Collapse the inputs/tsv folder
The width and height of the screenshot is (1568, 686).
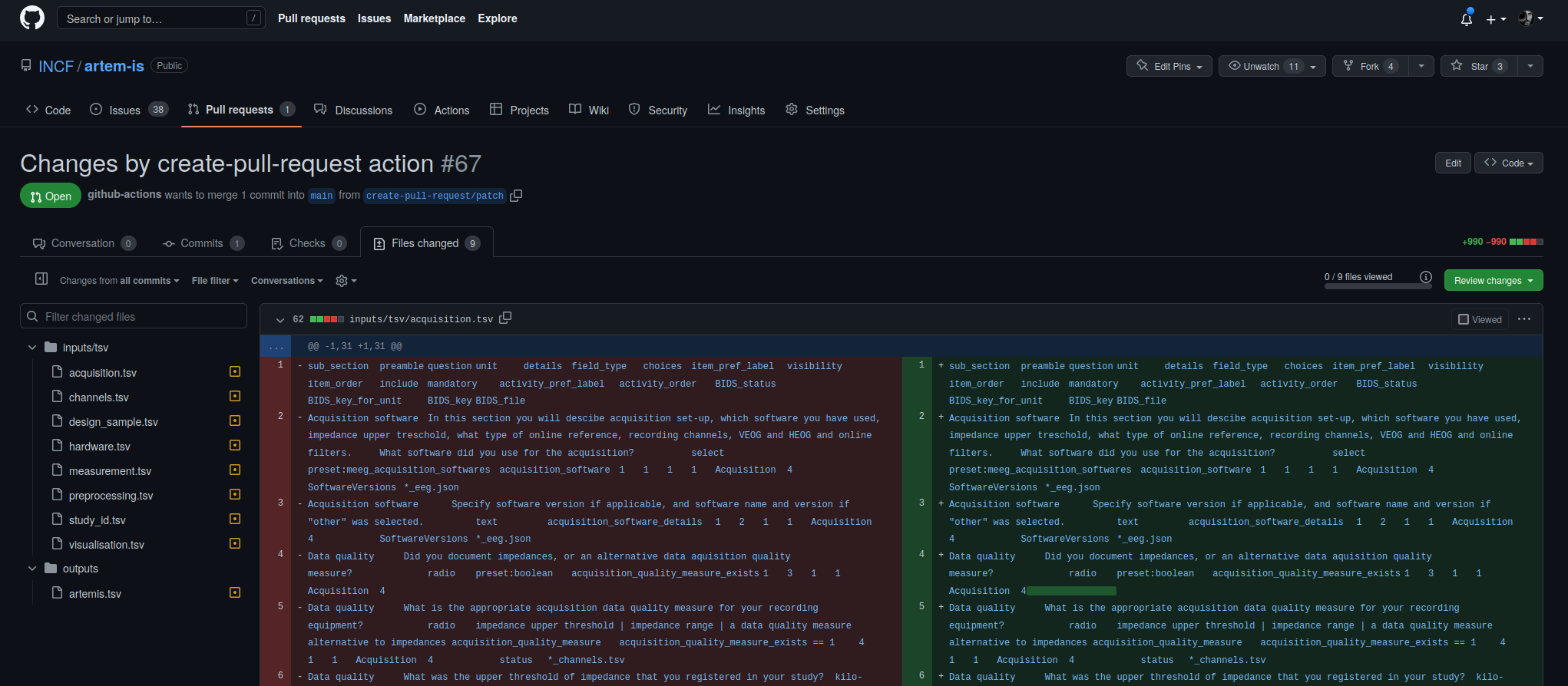coord(32,348)
